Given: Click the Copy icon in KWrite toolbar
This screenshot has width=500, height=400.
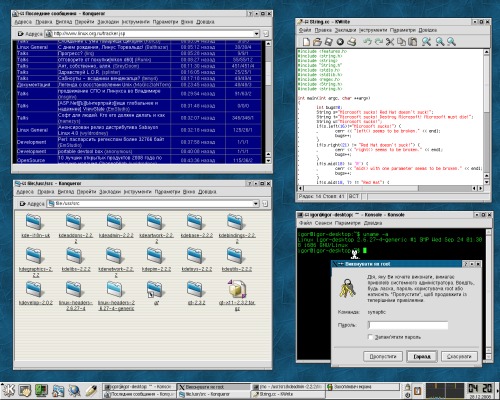Looking at the screenshot, I should (402, 42).
